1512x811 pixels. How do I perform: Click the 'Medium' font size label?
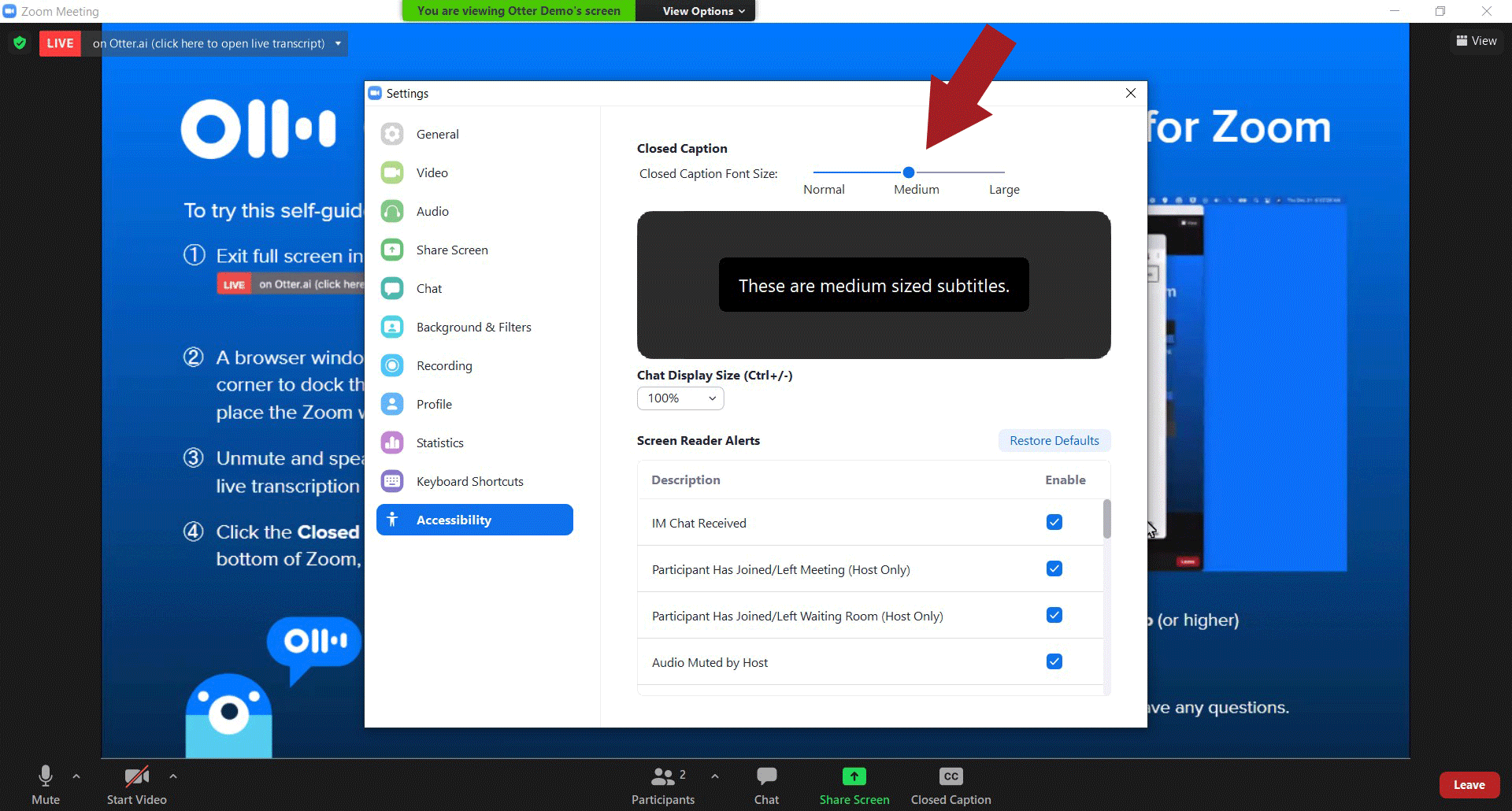(x=916, y=189)
